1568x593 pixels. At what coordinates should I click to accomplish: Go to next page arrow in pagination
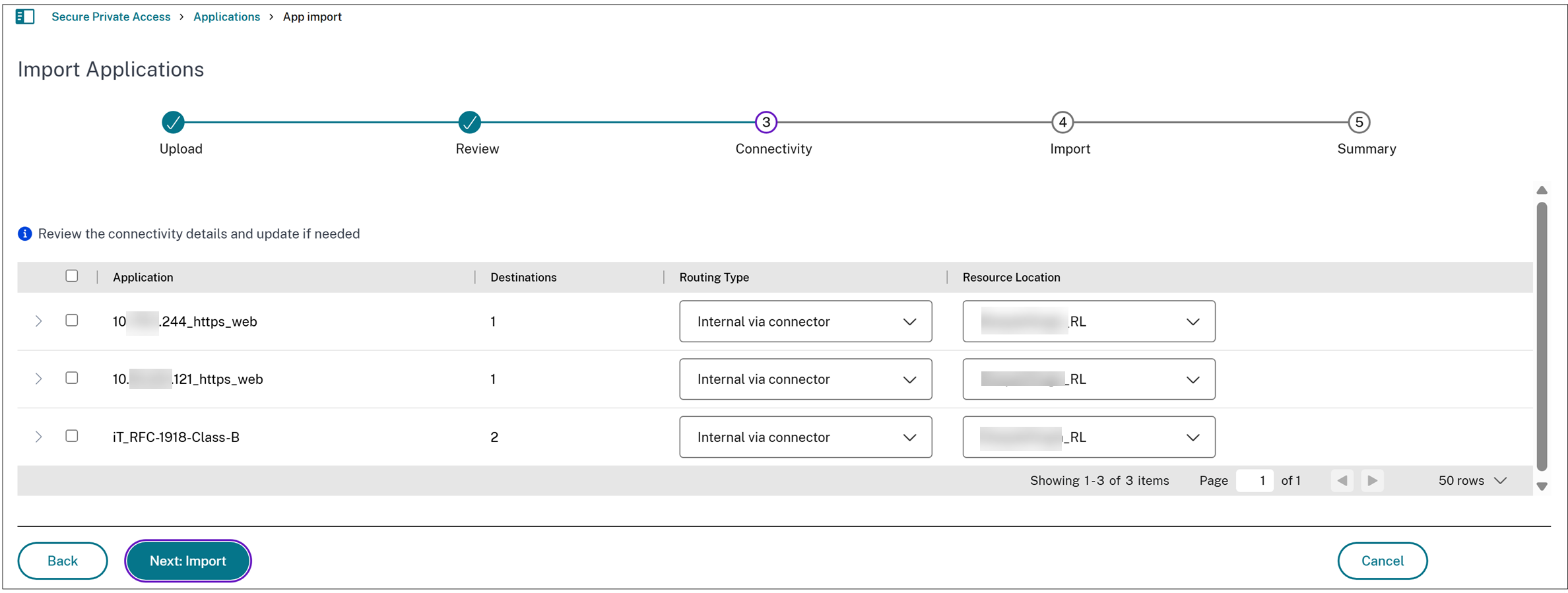pos(1372,481)
